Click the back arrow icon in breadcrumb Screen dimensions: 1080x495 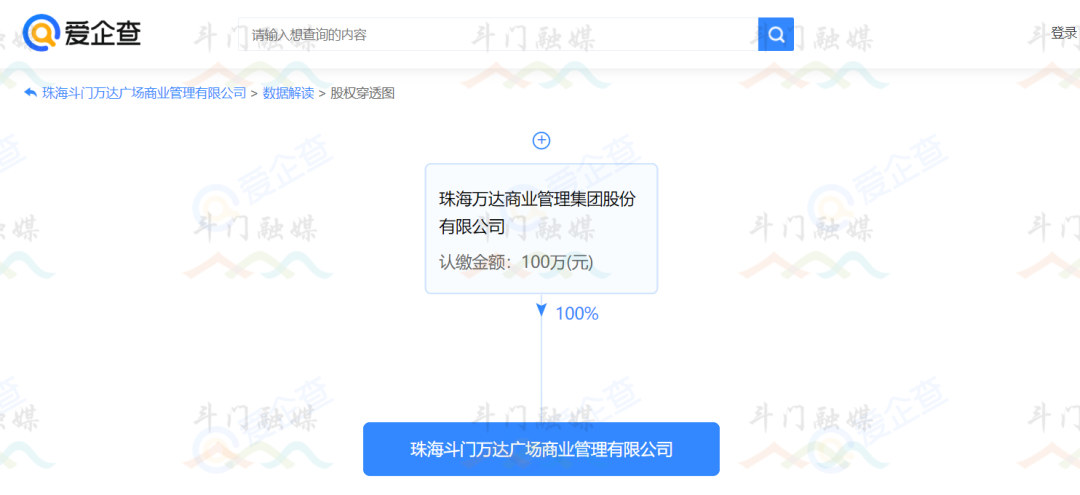(x=31, y=93)
